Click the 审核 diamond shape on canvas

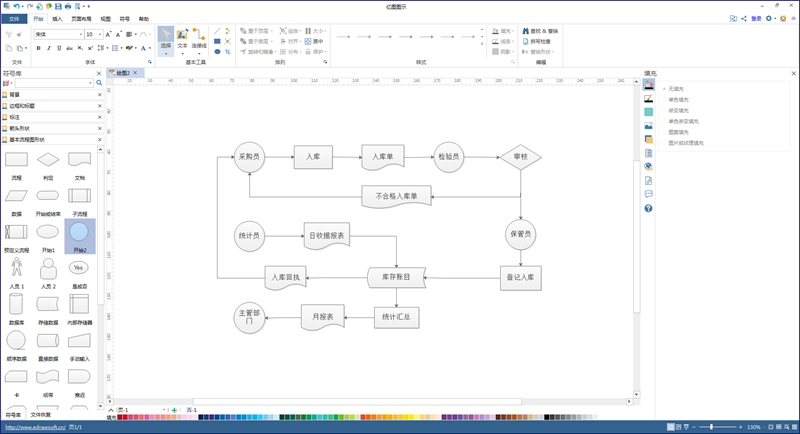tap(520, 157)
